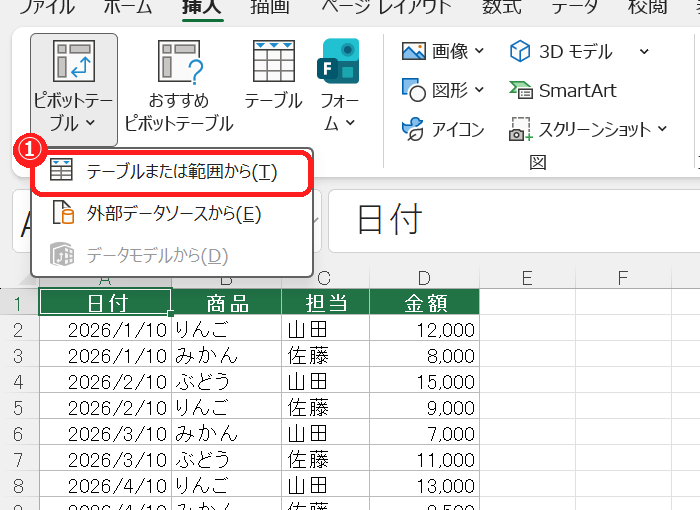The width and height of the screenshot is (700, 510).
Task: Expand the 画像 dropdown chevron
Action: [479, 50]
